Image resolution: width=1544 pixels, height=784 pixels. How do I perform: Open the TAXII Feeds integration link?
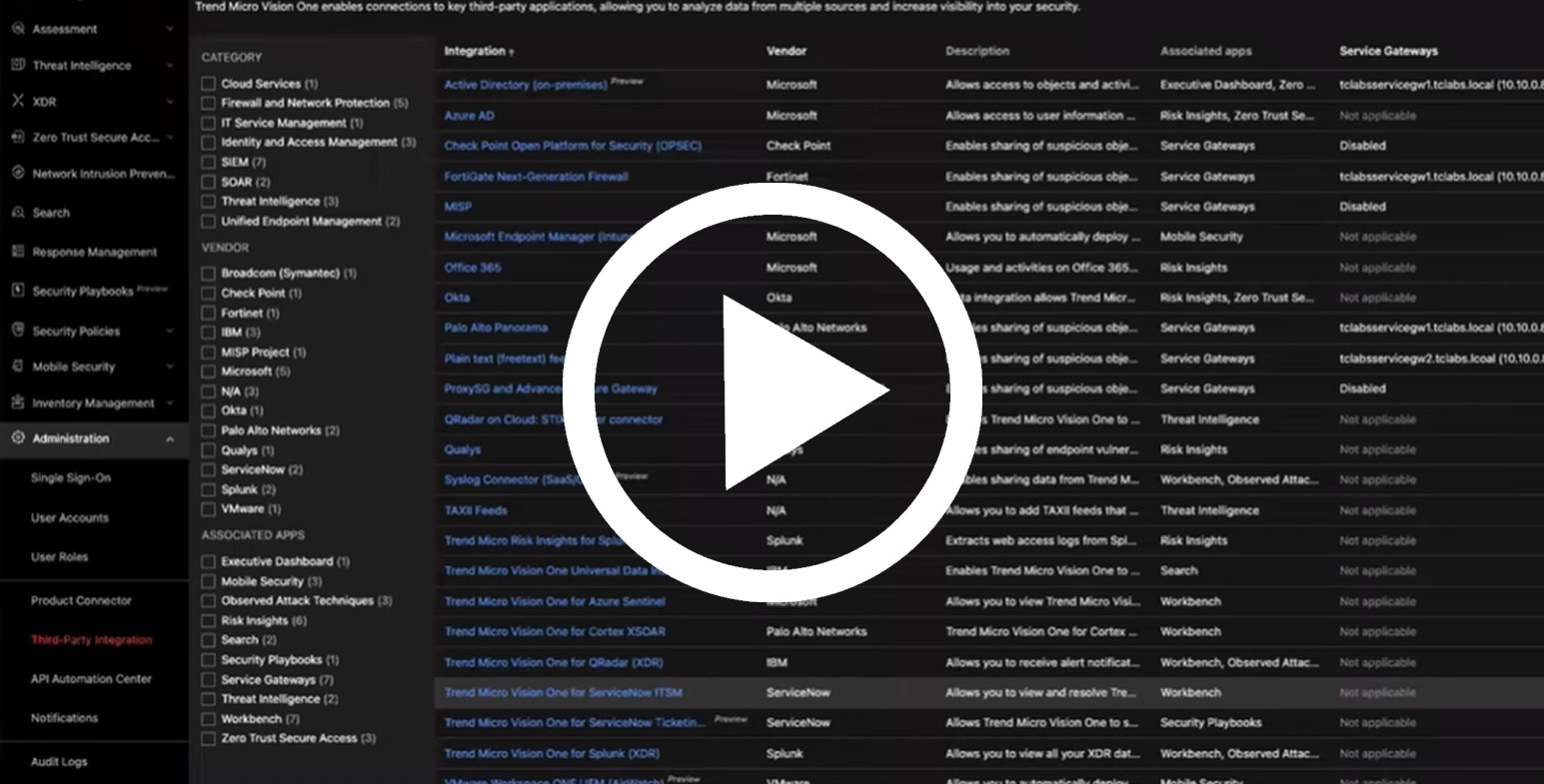coord(476,510)
